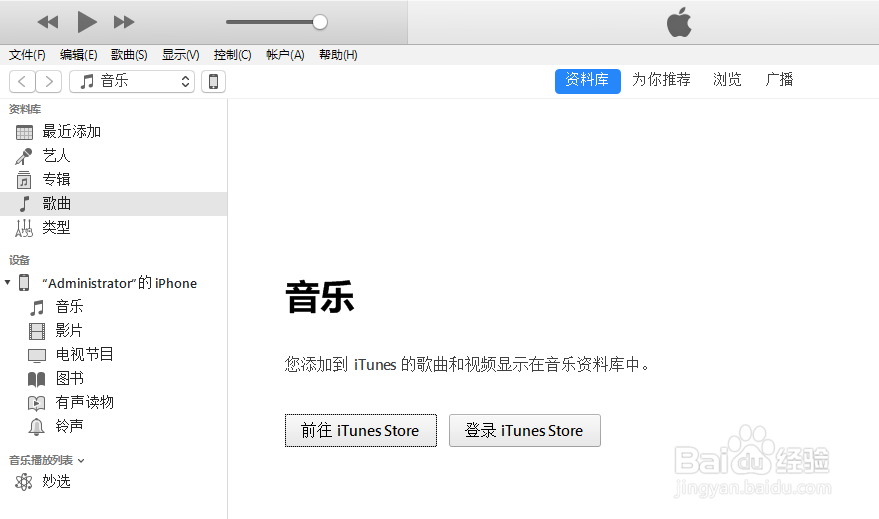
Task: Switch to the 广播 tab
Action: [779, 80]
